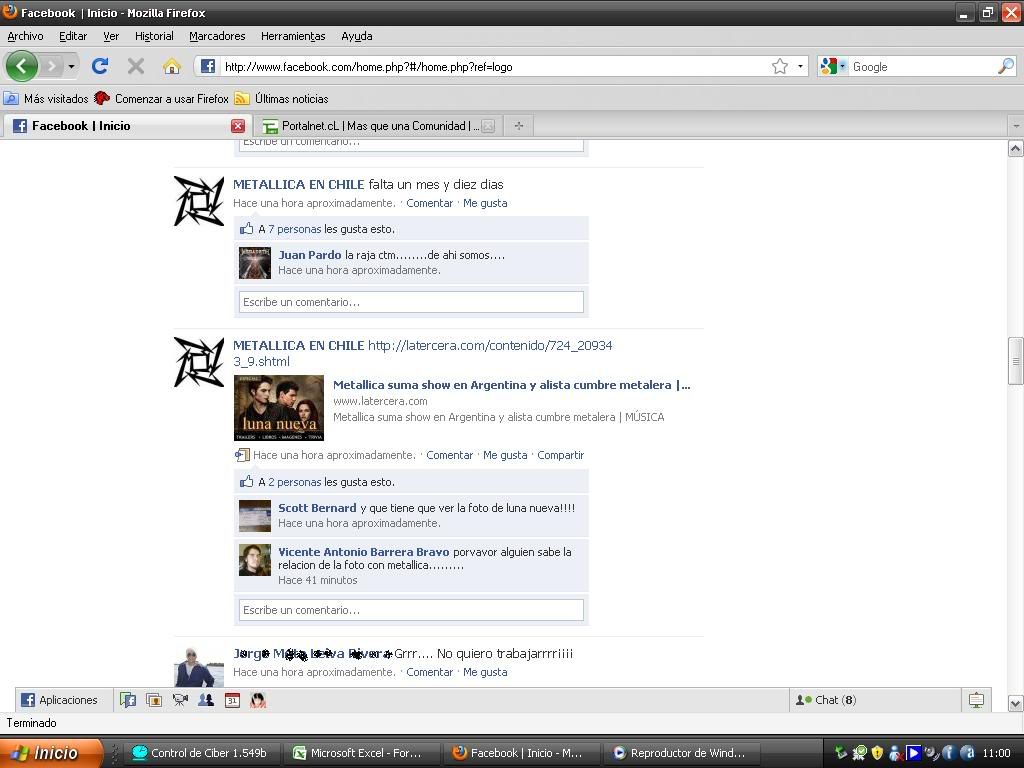Switch to the Portalnet.cL tab

pos(379,126)
